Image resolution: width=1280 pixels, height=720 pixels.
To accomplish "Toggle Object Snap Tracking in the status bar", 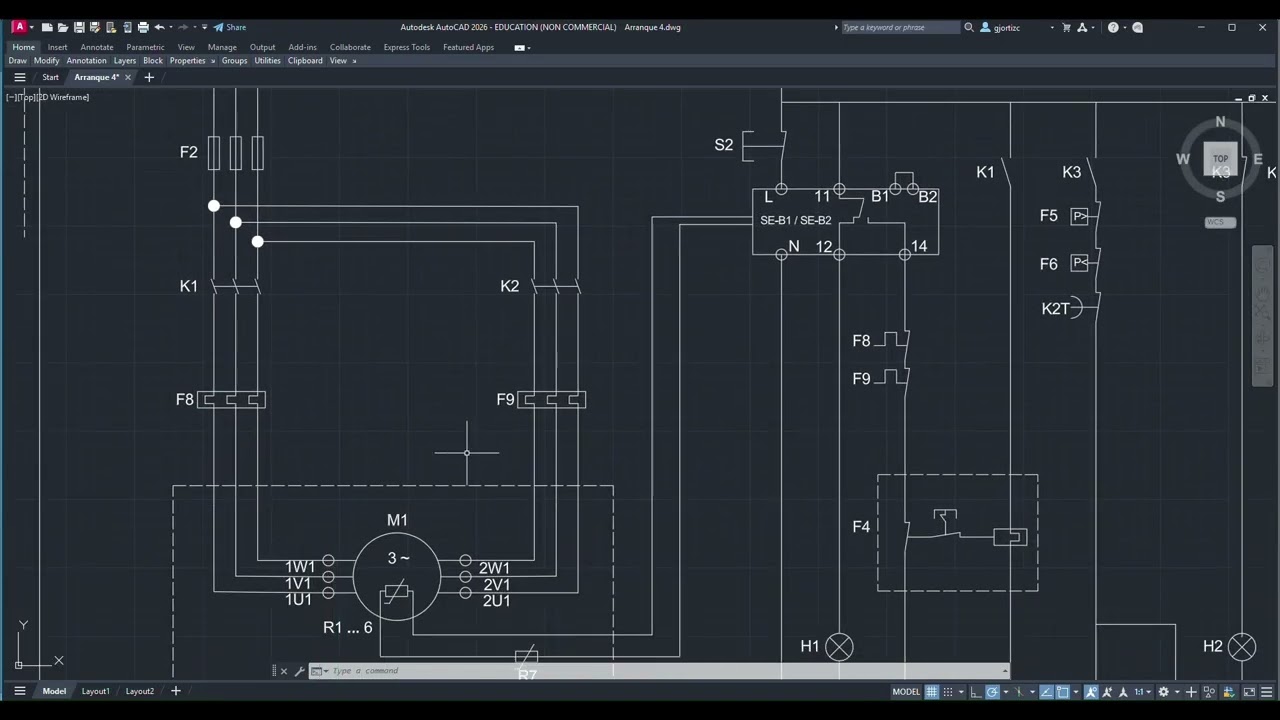I will click(x=1046, y=692).
